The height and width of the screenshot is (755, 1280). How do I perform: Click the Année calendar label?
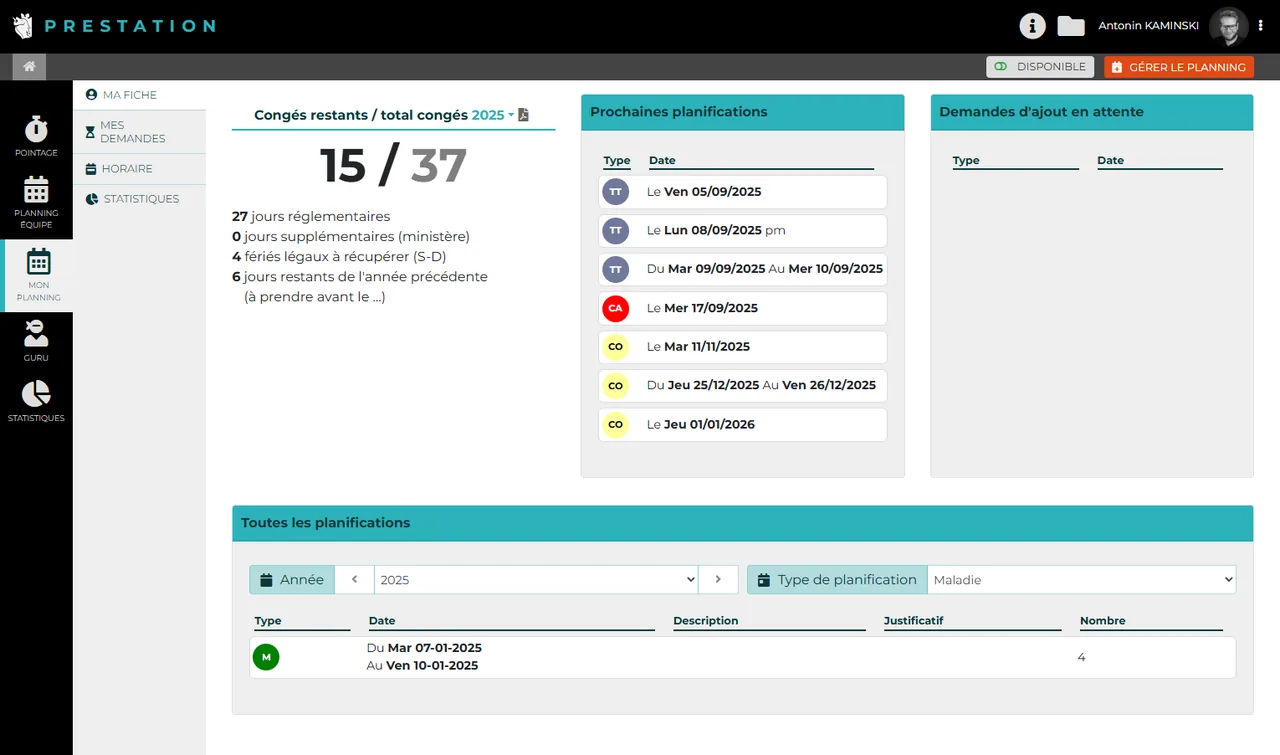pos(292,580)
